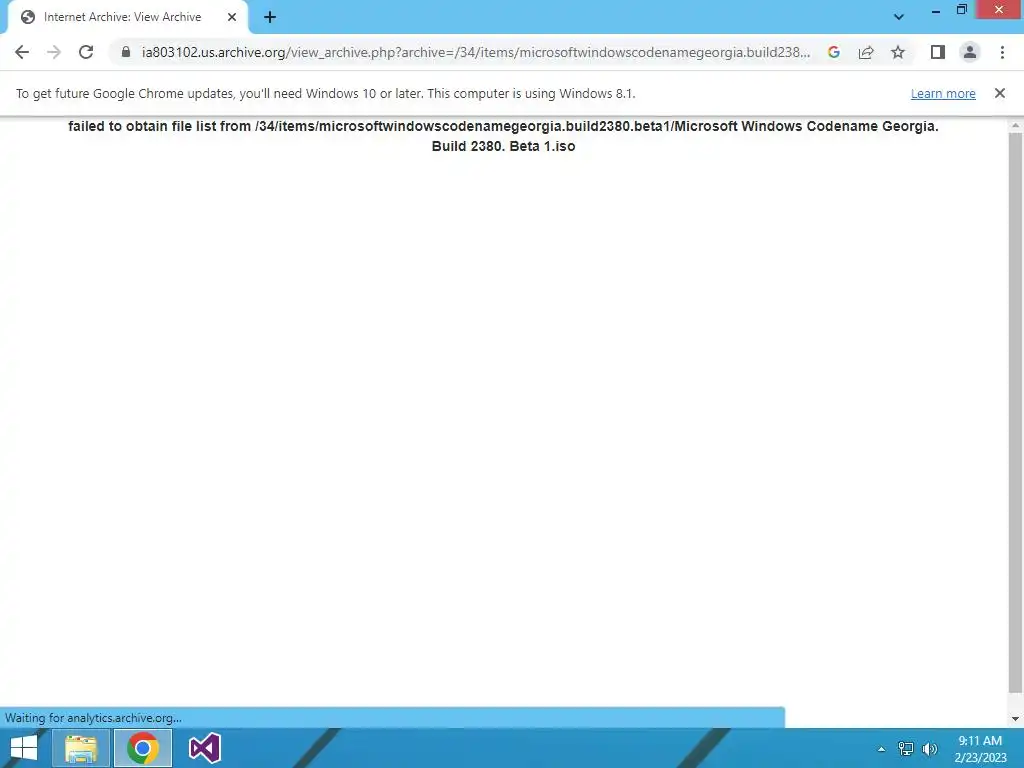The image size is (1024, 768).
Task: Open the Chrome side panel
Action: 938,52
